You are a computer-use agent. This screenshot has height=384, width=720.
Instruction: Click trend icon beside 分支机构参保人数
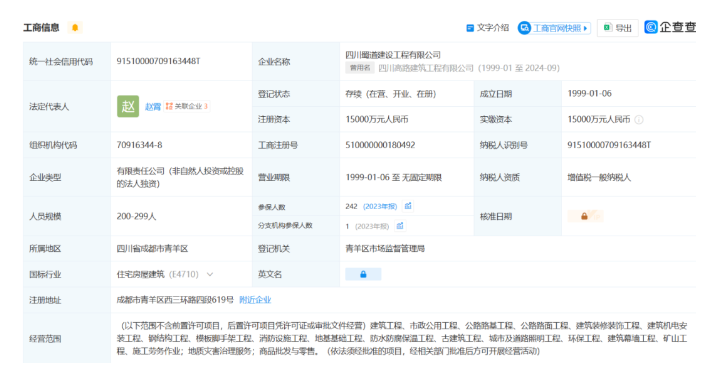[x=400, y=226]
